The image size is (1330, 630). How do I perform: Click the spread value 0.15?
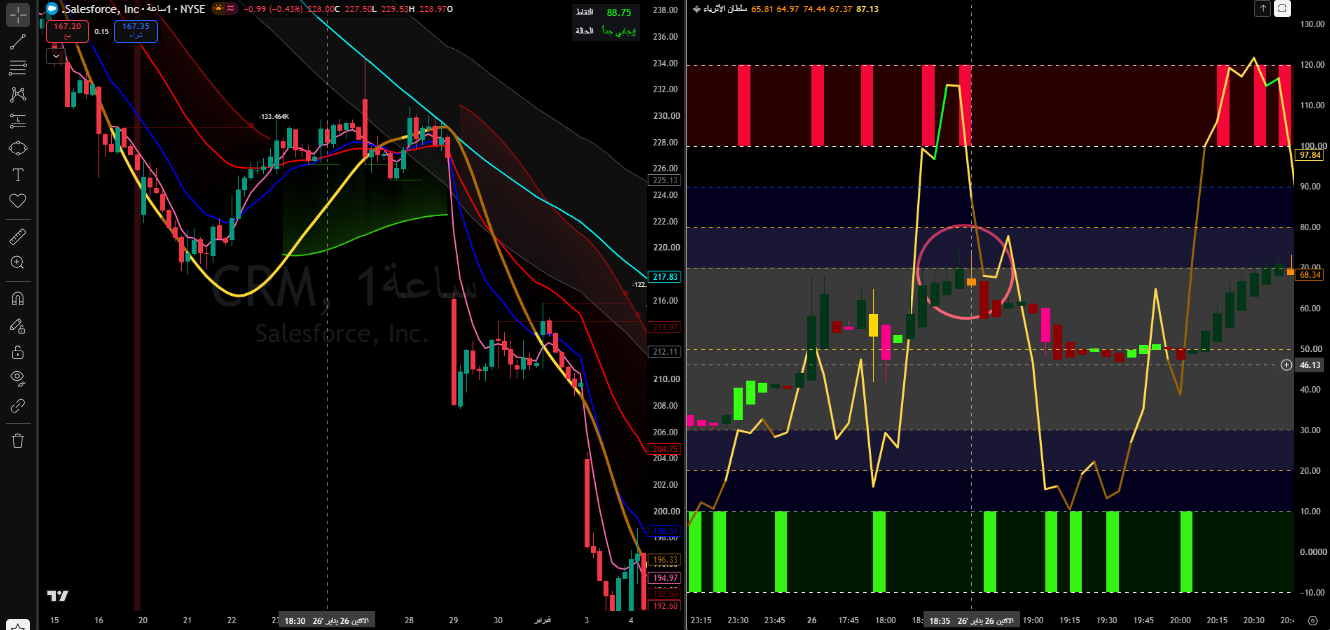click(x=101, y=31)
